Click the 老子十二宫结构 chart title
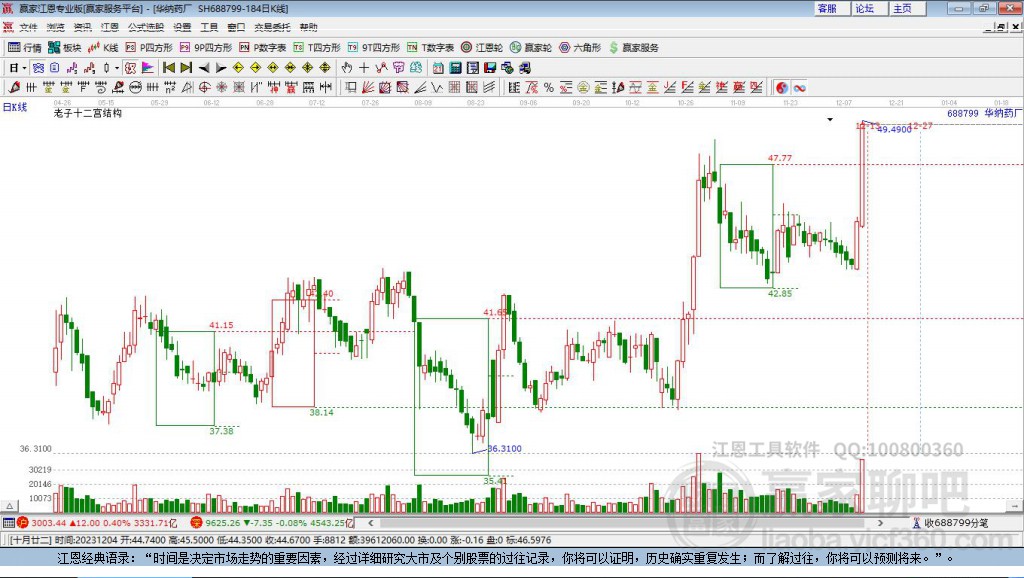Viewport: 1024px width, 578px height. pyautogui.click(x=88, y=113)
